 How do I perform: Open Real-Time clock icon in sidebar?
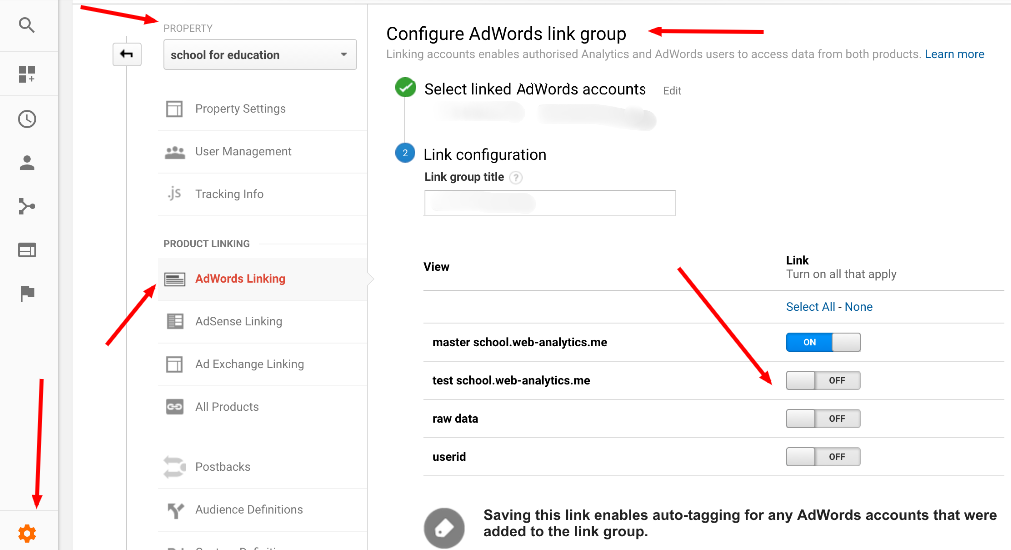[x=27, y=119]
